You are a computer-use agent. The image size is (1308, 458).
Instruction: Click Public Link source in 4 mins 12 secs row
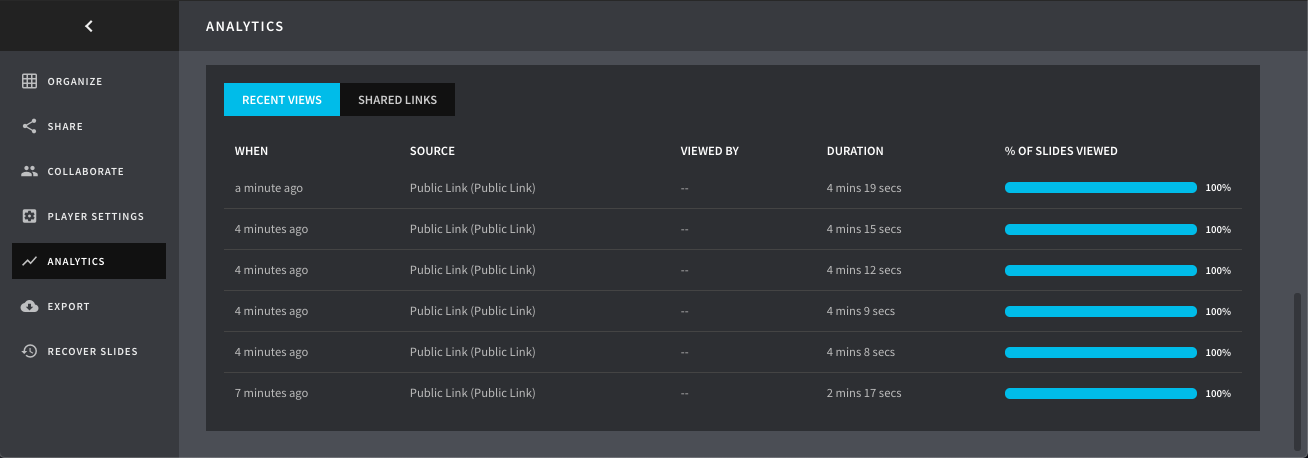pyautogui.click(x=473, y=270)
